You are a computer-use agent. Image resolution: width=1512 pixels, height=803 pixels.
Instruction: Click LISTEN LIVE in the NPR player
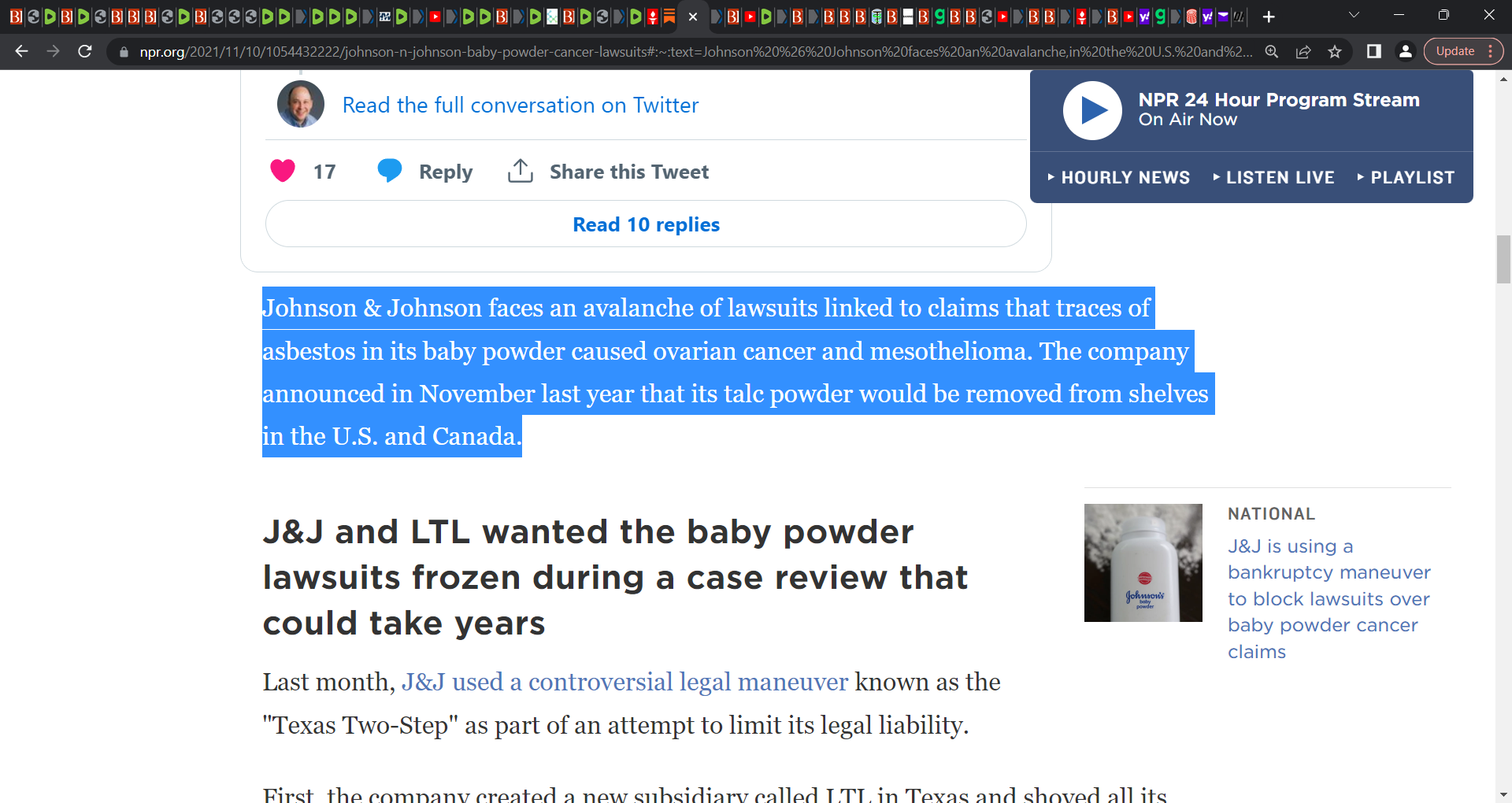[x=1273, y=178]
